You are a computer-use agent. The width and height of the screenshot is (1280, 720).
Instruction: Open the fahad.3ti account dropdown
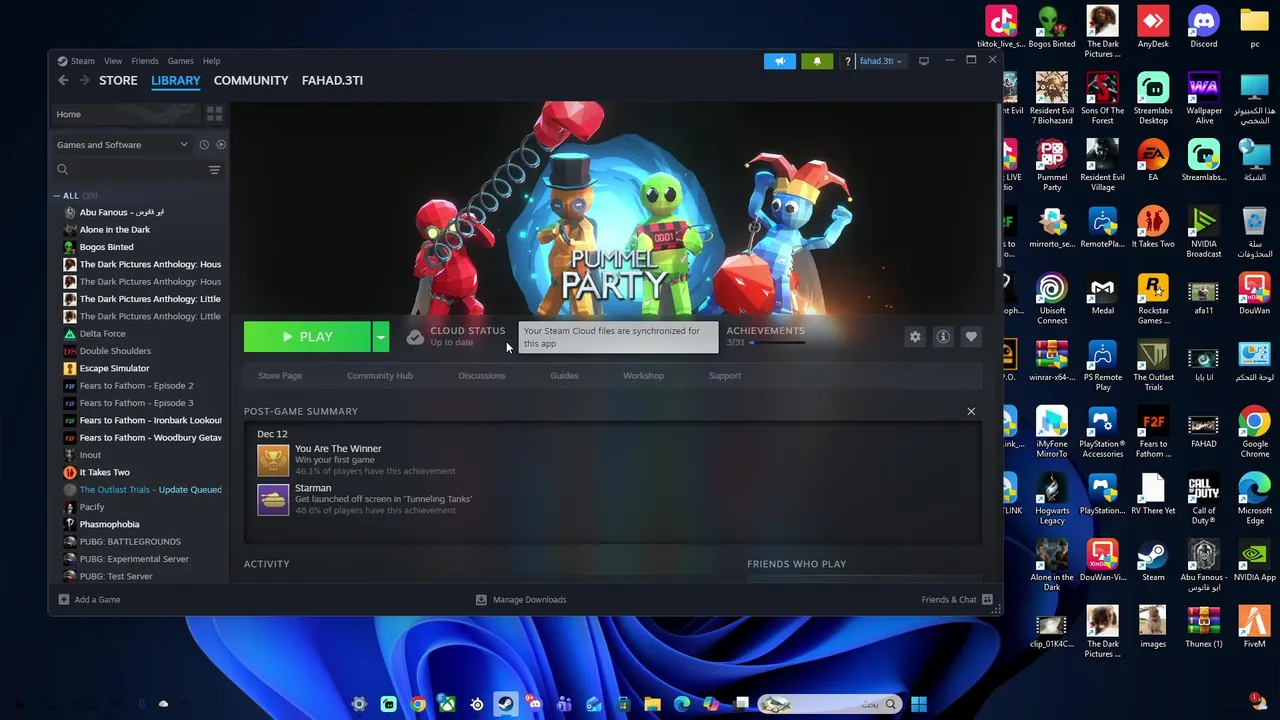(880, 61)
